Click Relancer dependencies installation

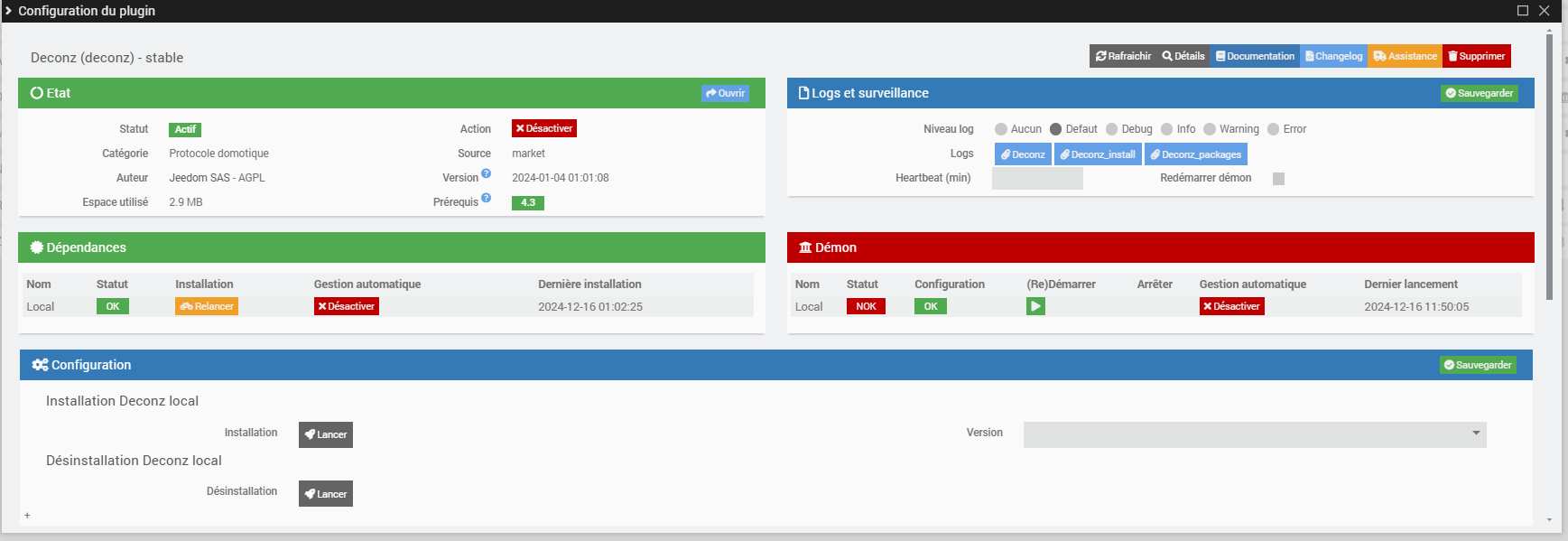pos(207,306)
